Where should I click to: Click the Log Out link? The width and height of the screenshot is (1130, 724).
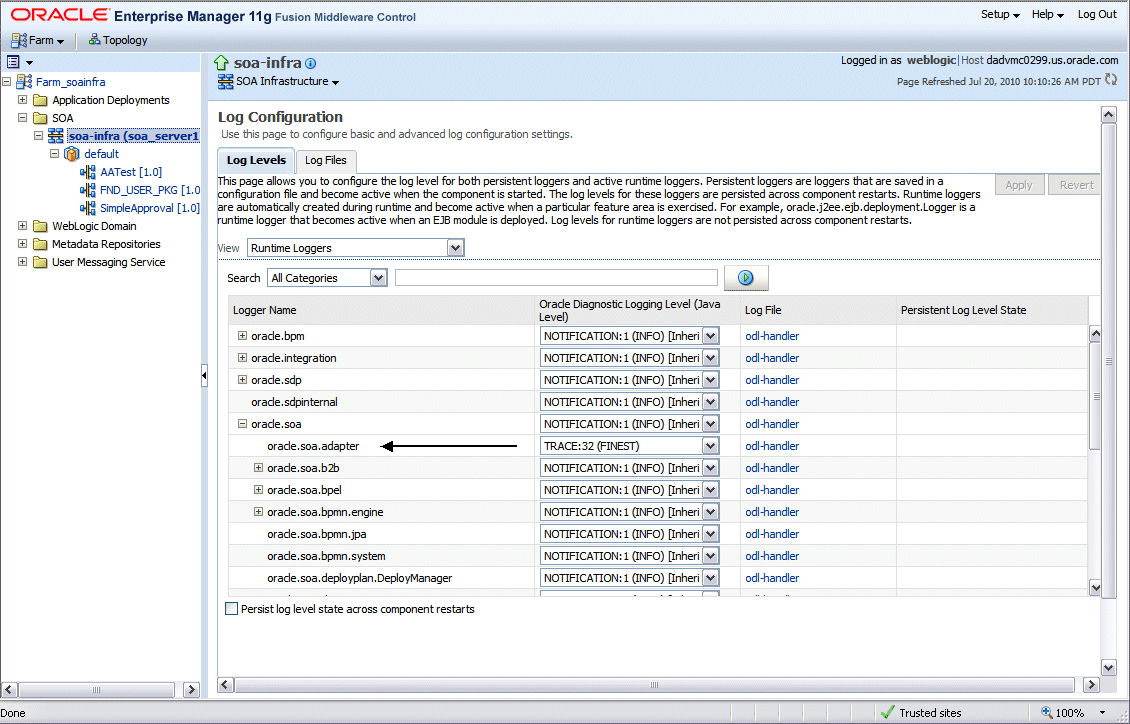(1097, 14)
